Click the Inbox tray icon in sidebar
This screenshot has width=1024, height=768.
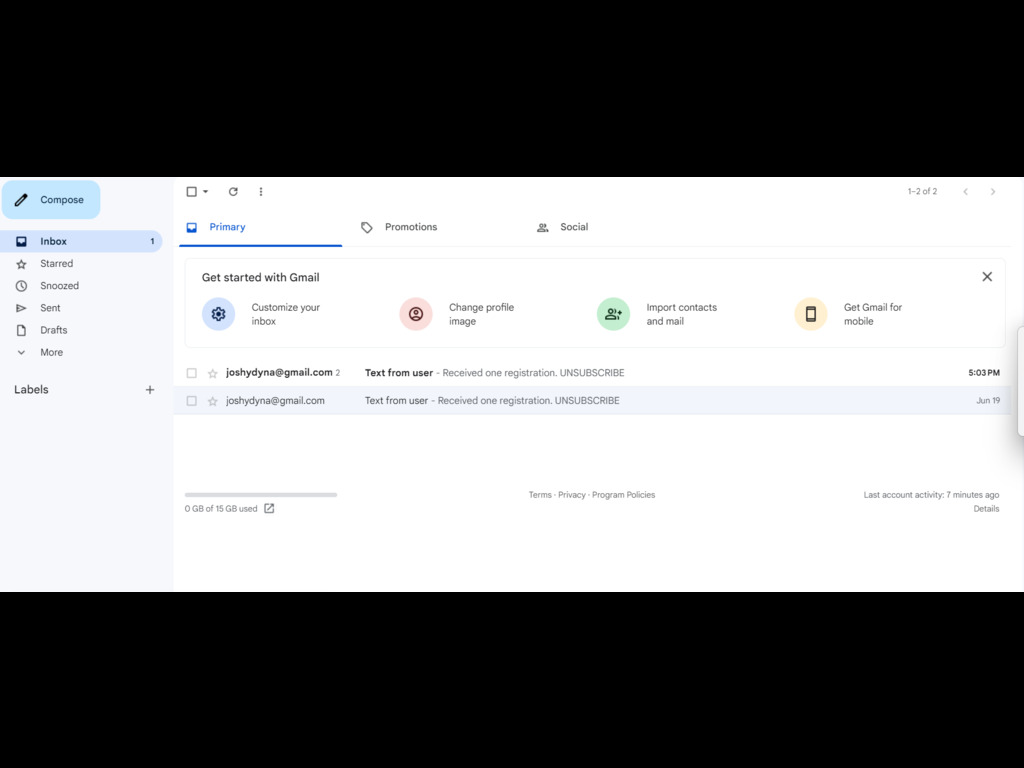point(22,242)
